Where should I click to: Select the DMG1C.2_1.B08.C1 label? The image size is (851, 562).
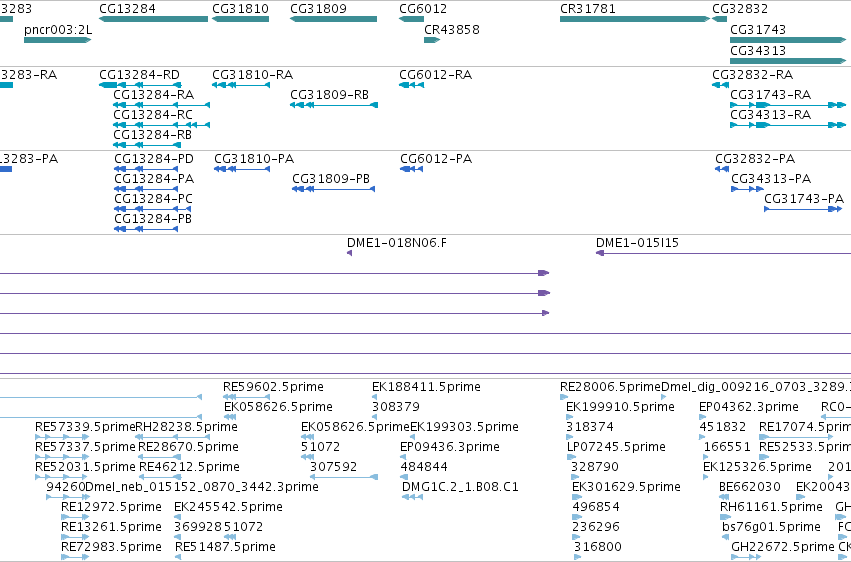460,487
